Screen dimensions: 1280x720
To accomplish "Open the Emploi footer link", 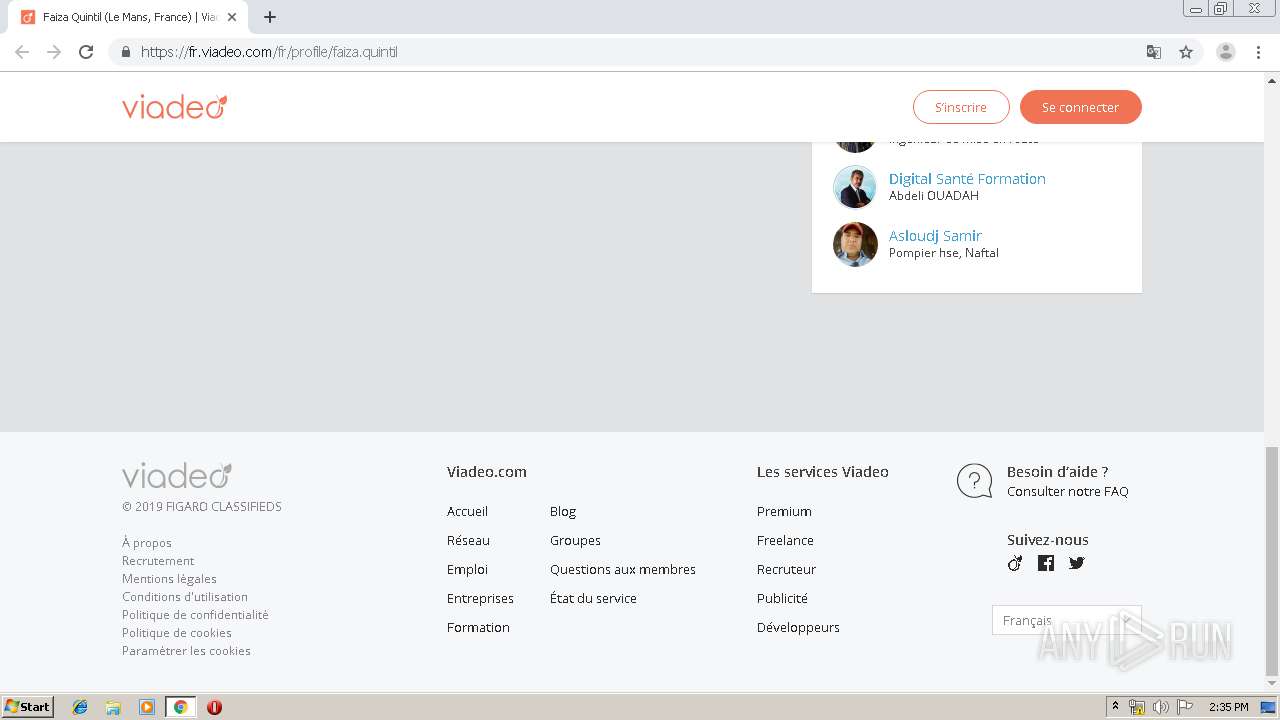I will tap(467, 569).
